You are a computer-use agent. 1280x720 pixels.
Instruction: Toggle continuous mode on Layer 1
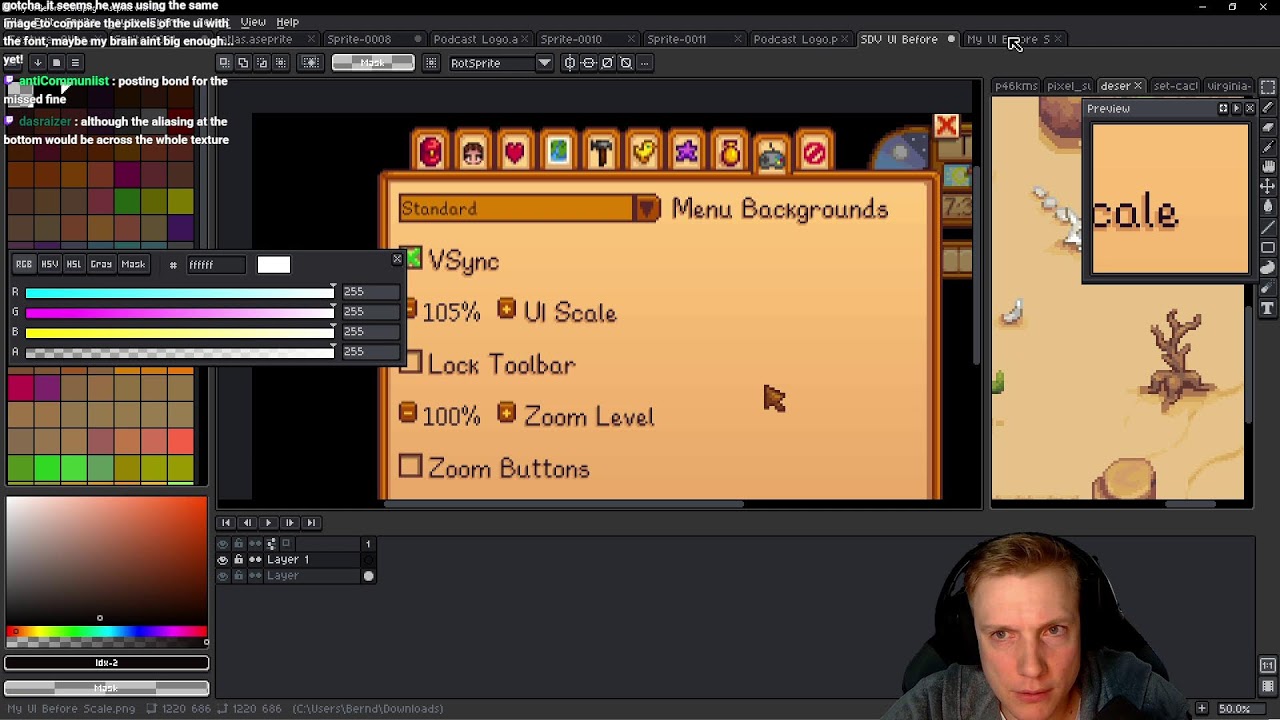[x=255, y=560]
